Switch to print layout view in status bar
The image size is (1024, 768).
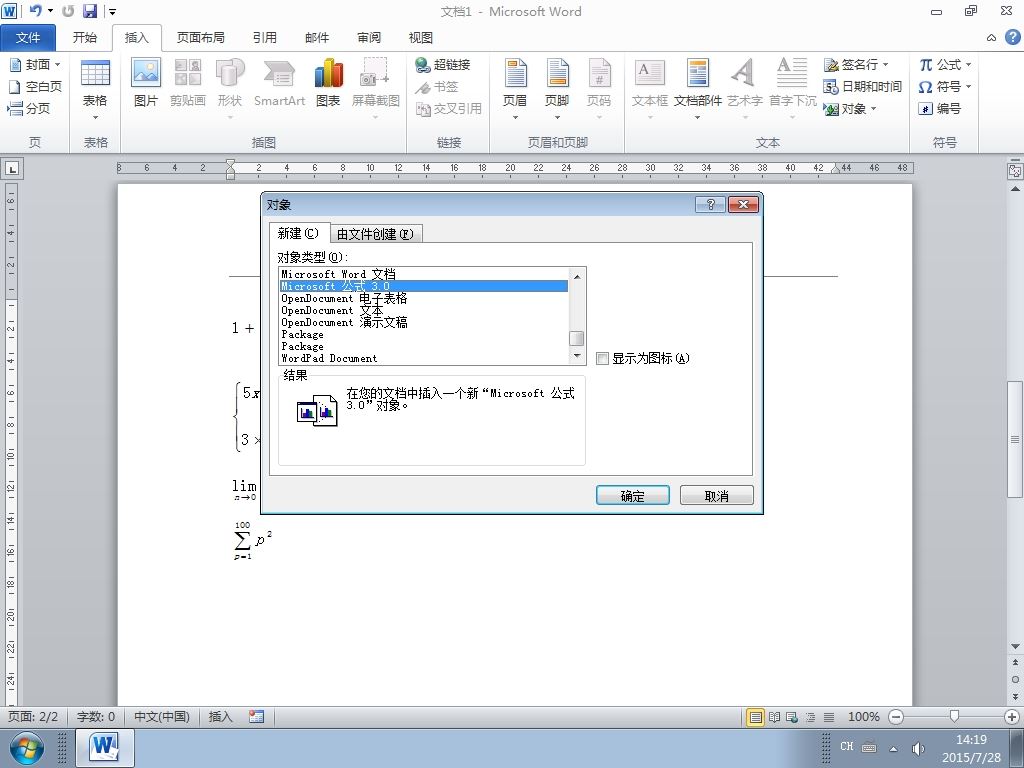click(756, 717)
